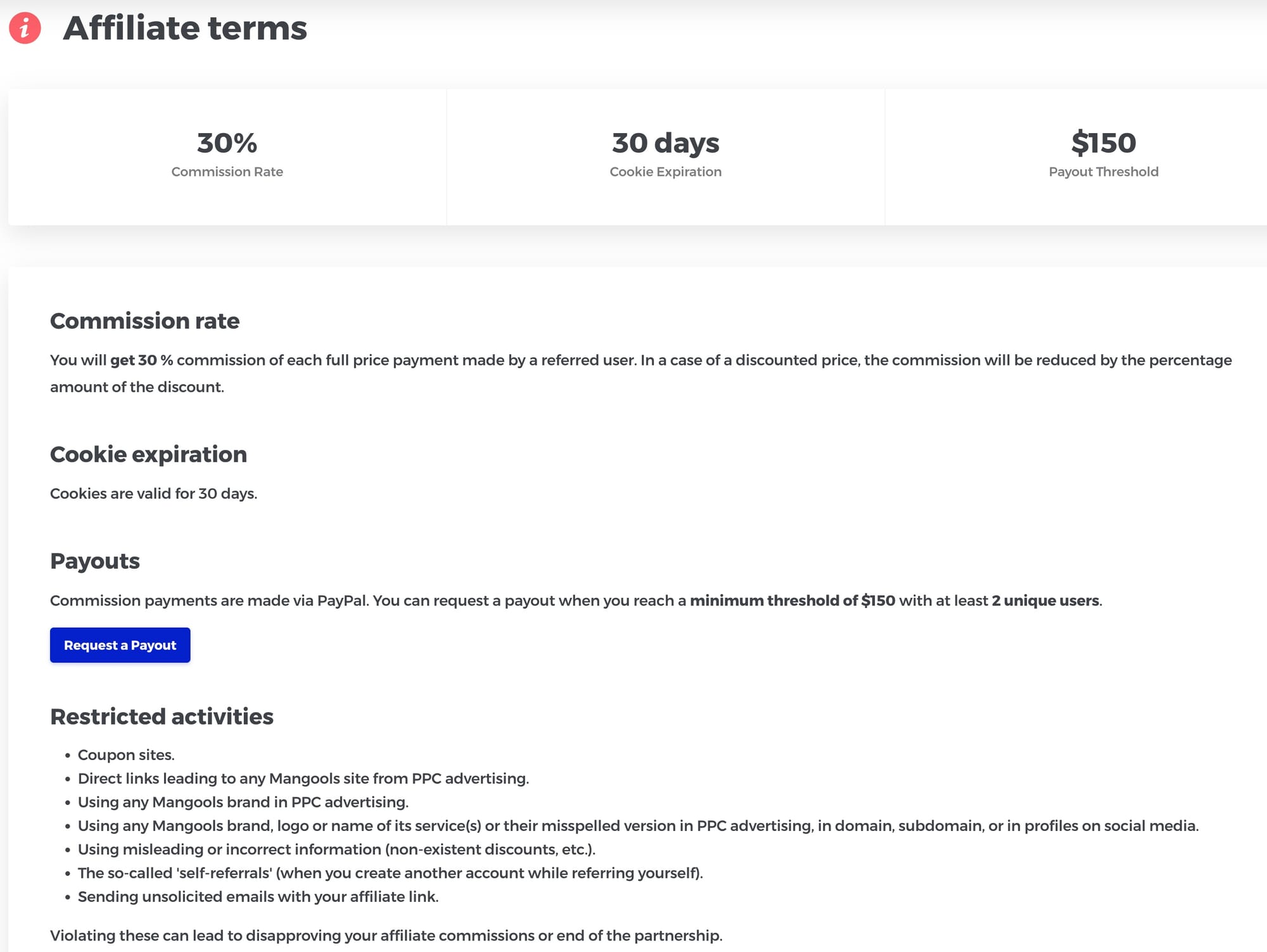Click the Commission rate section heading
Screen dimensions: 1267x952
click(144, 321)
